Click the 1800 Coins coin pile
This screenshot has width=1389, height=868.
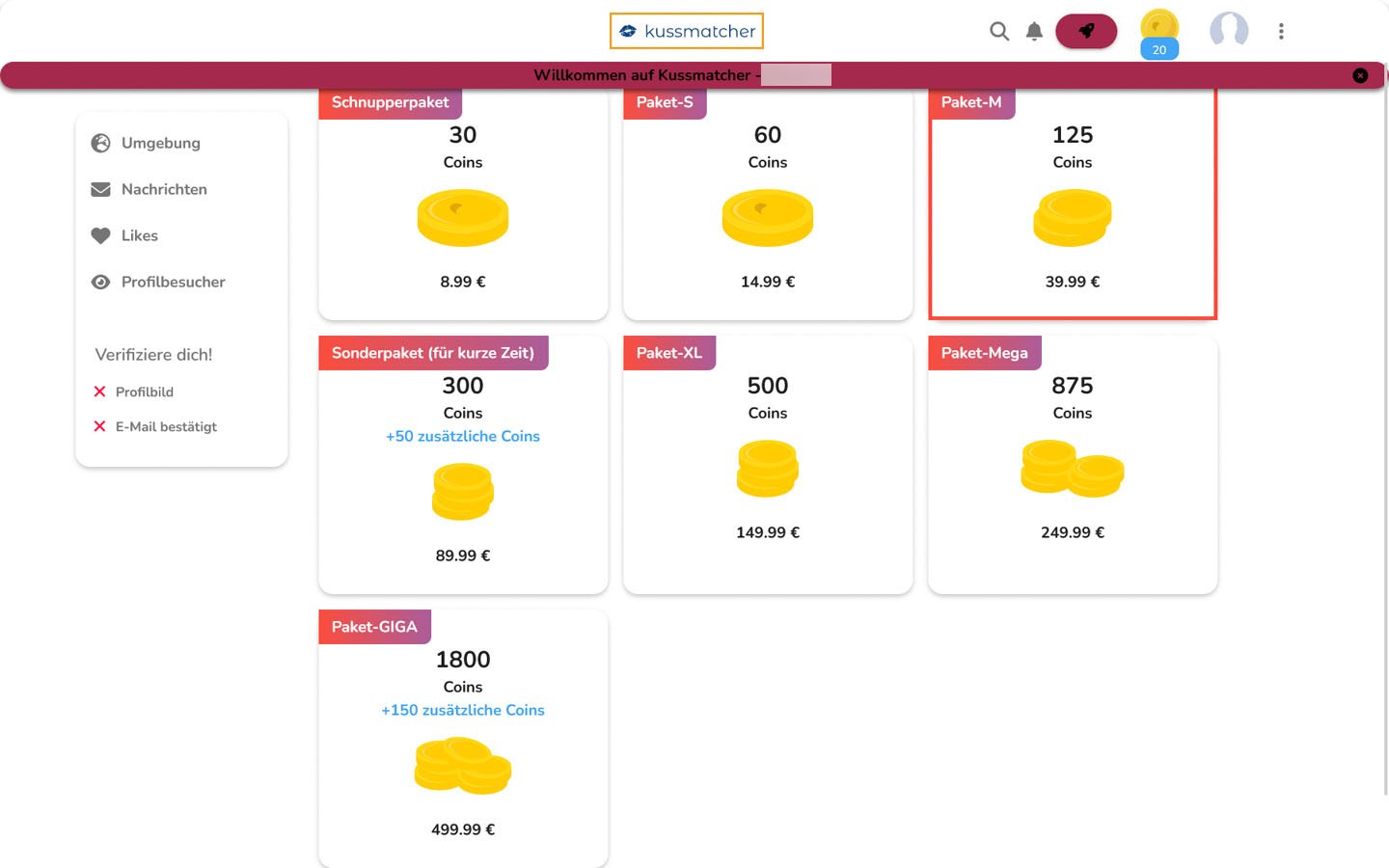click(x=463, y=766)
